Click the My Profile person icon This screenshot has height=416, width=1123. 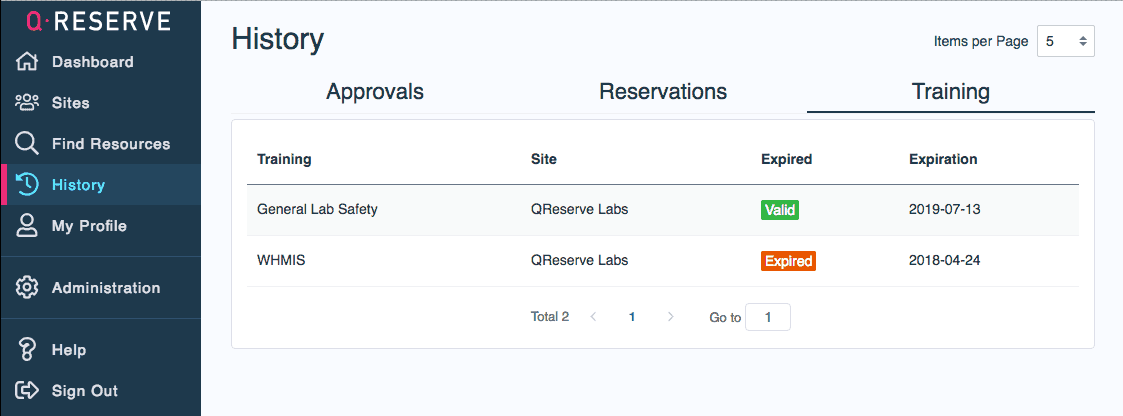tap(28, 226)
